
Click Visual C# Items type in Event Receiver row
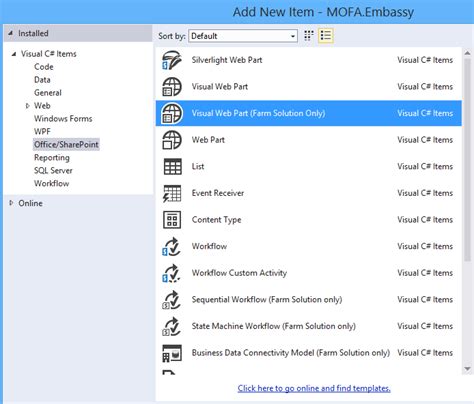[425, 193]
